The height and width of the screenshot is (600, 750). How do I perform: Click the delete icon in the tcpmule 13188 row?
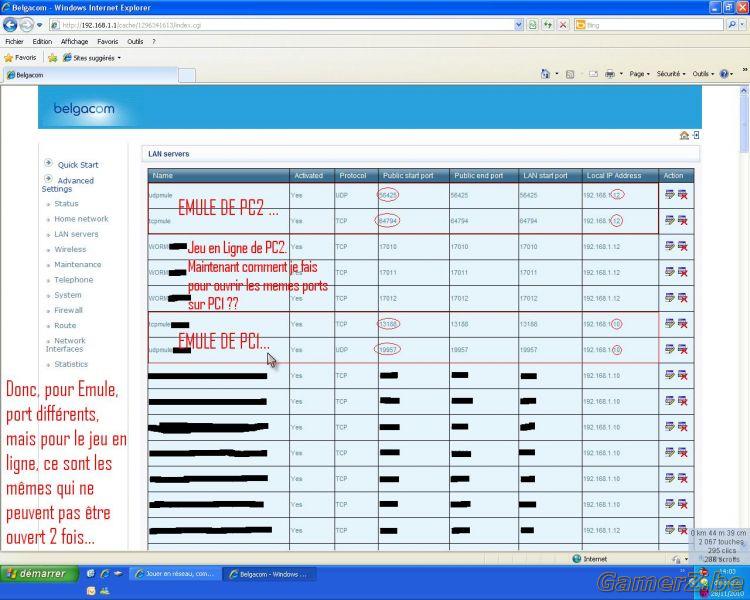click(x=683, y=323)
